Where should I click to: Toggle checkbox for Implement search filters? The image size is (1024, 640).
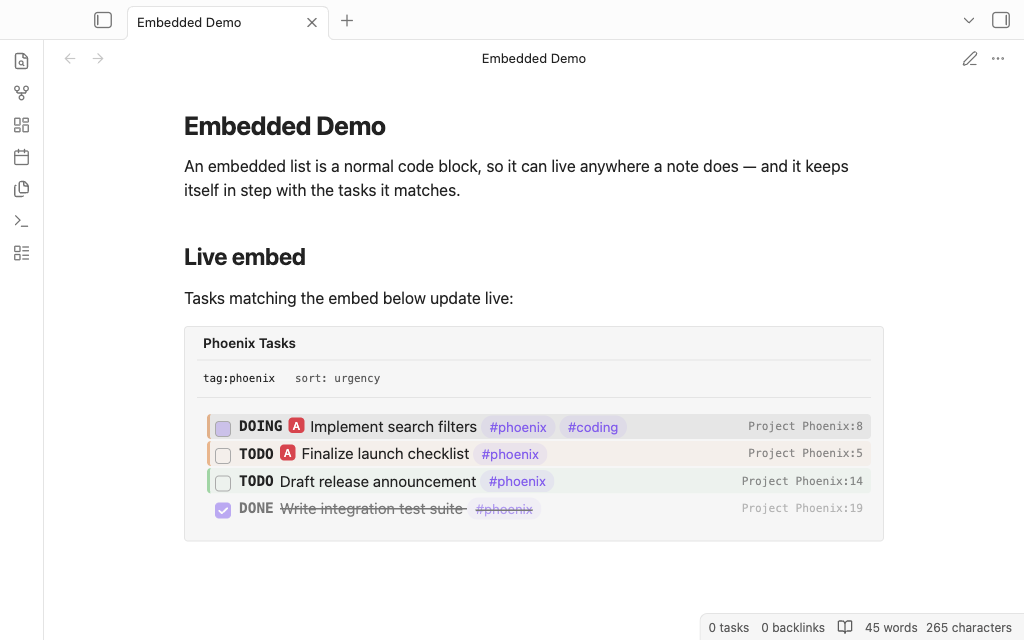click(223, 428)
